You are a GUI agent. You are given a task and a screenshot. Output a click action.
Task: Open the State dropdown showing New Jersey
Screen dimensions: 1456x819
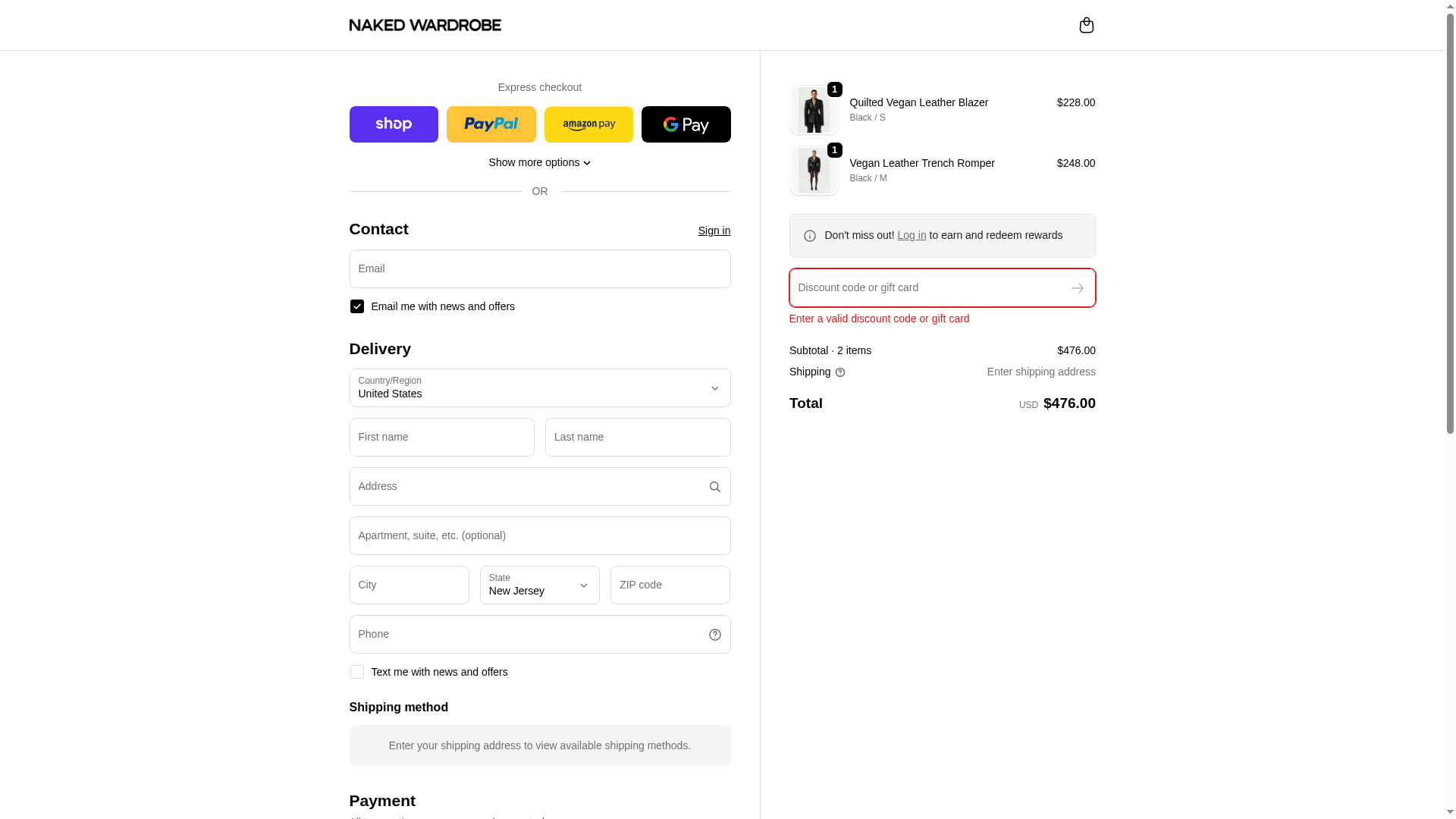[x=539, y=585]
